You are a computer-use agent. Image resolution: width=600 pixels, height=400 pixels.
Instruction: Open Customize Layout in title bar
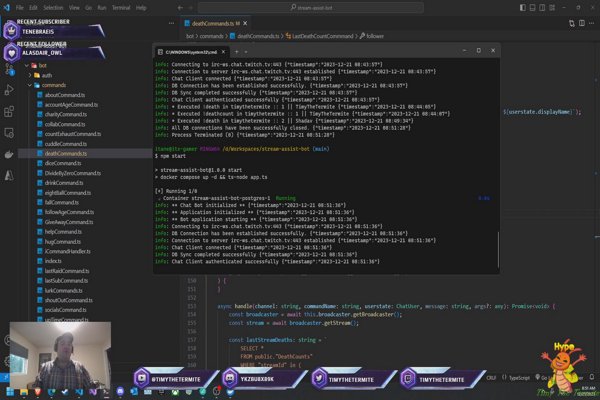pos(552,8)
